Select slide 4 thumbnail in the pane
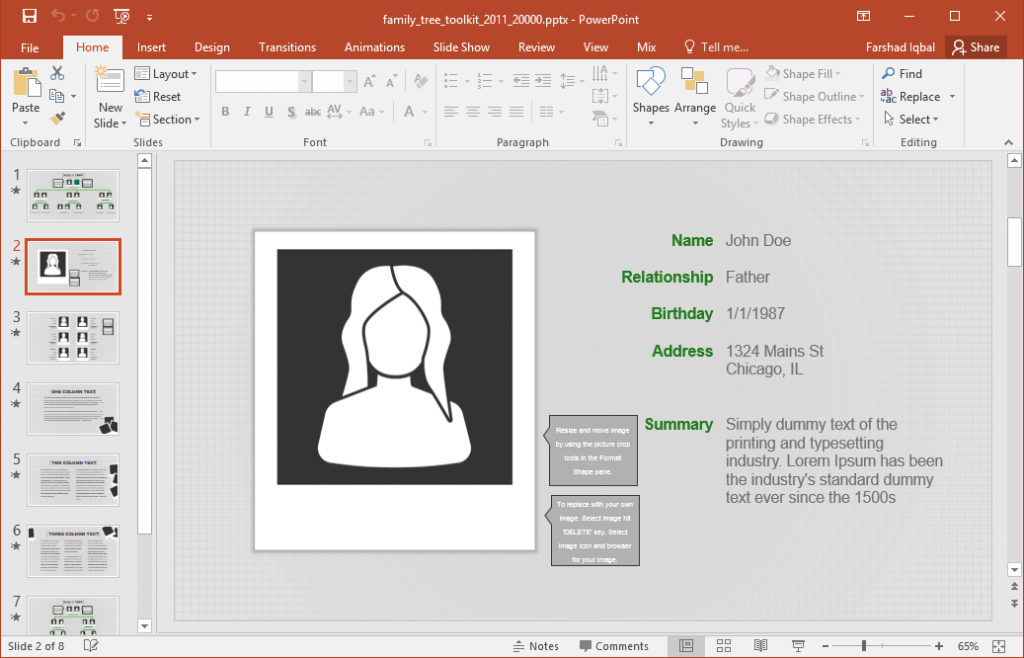 (73, 409)
